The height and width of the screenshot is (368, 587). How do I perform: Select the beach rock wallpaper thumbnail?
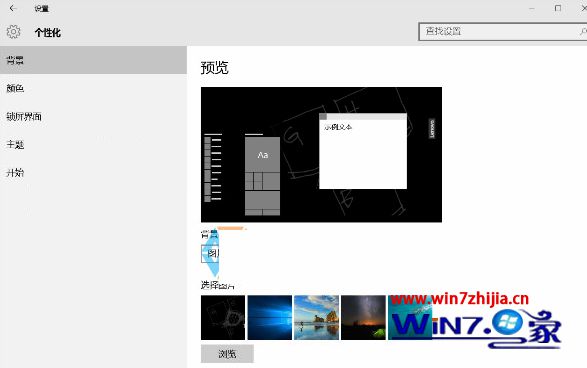tap(316, 317)
